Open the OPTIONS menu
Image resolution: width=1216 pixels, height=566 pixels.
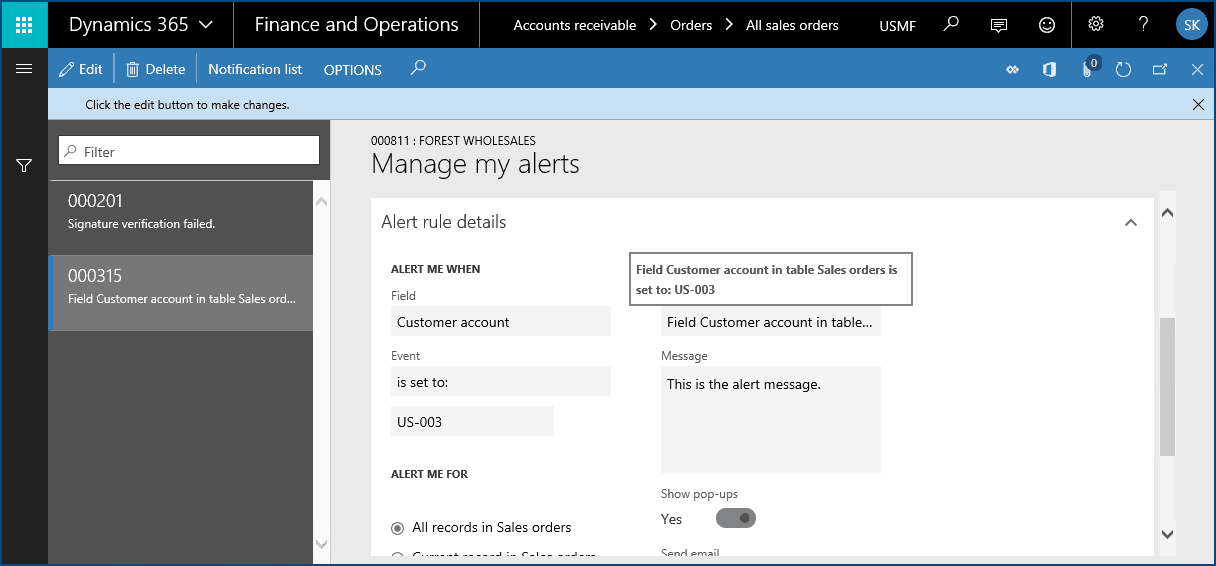[x=353, y=70]
